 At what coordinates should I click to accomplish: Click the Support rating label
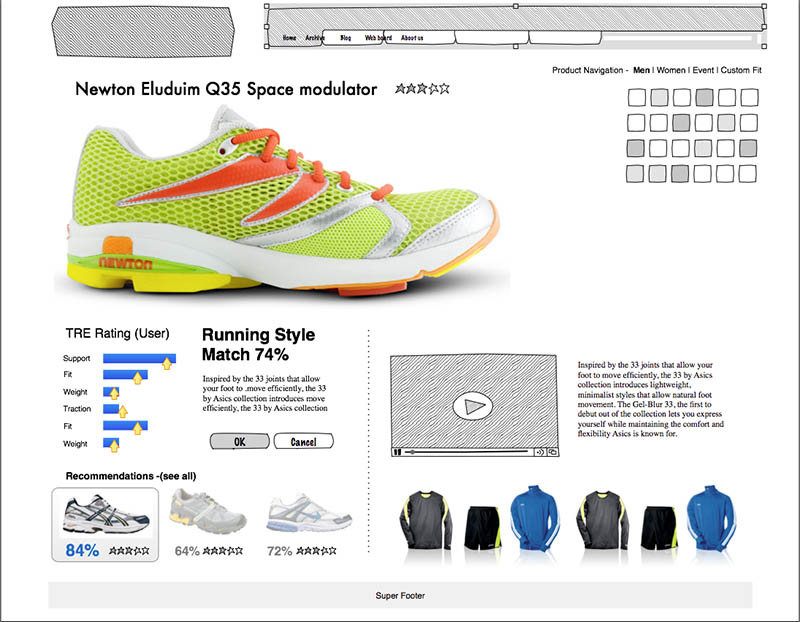click(77, 358)
